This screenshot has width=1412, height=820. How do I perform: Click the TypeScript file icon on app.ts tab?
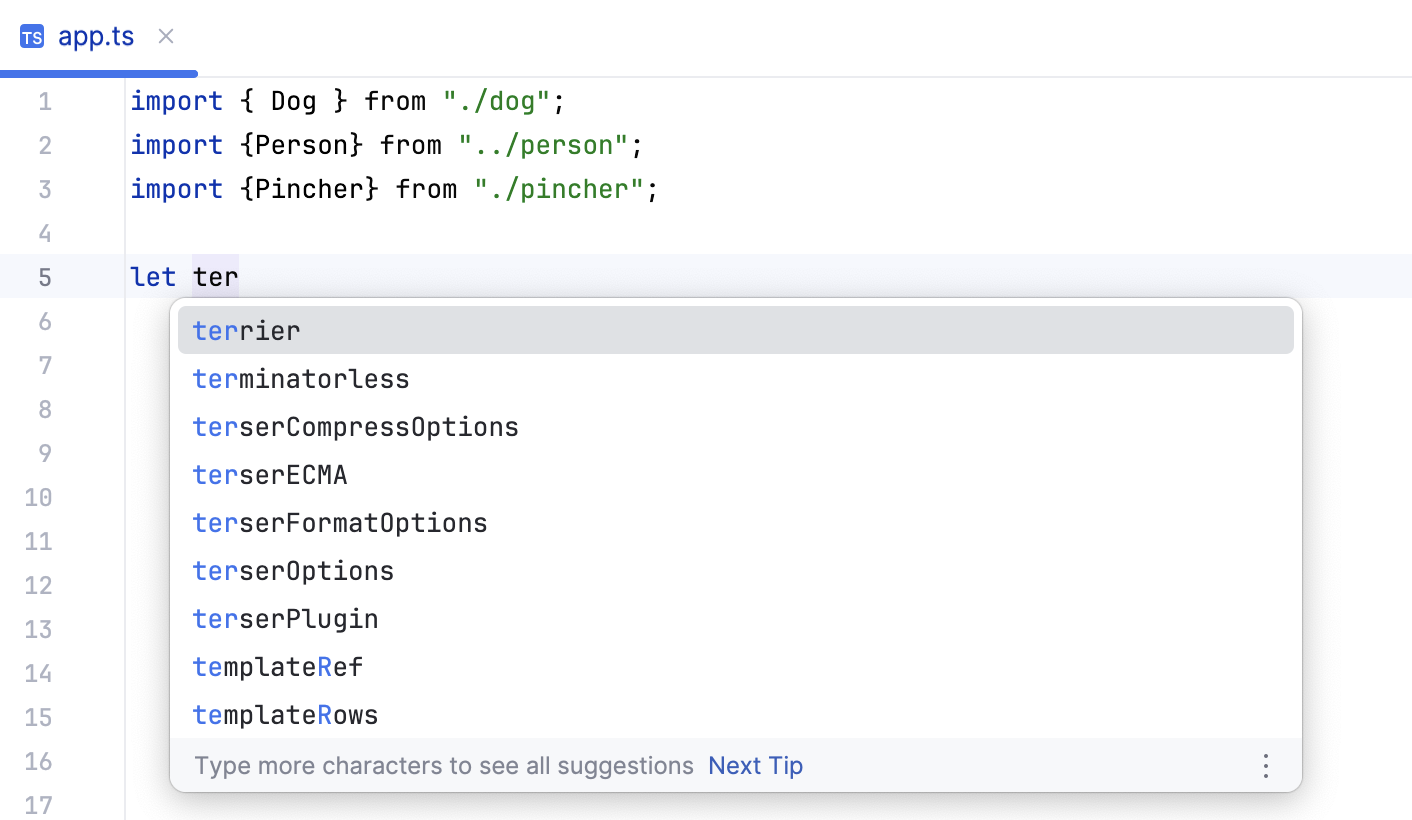point(32,38)
